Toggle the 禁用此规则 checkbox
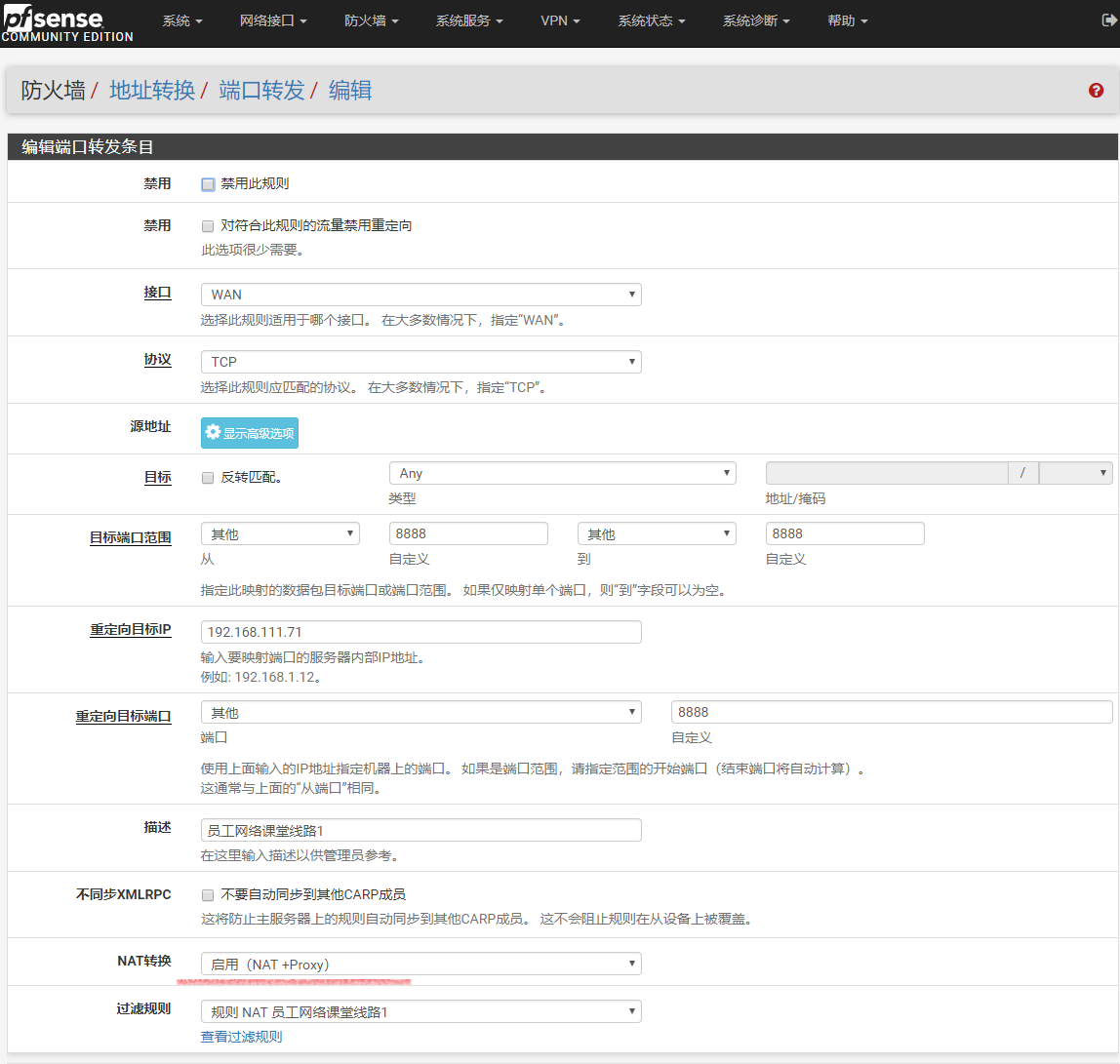 pos(208,184)
